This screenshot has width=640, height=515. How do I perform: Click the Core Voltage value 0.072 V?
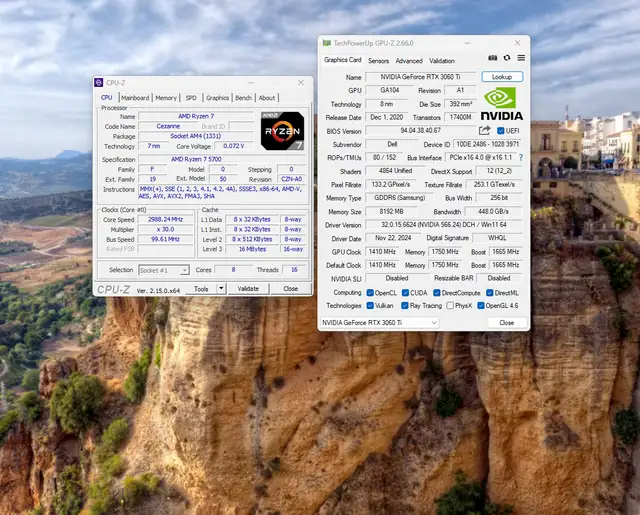pyautogui.click(x=234, y=146)
